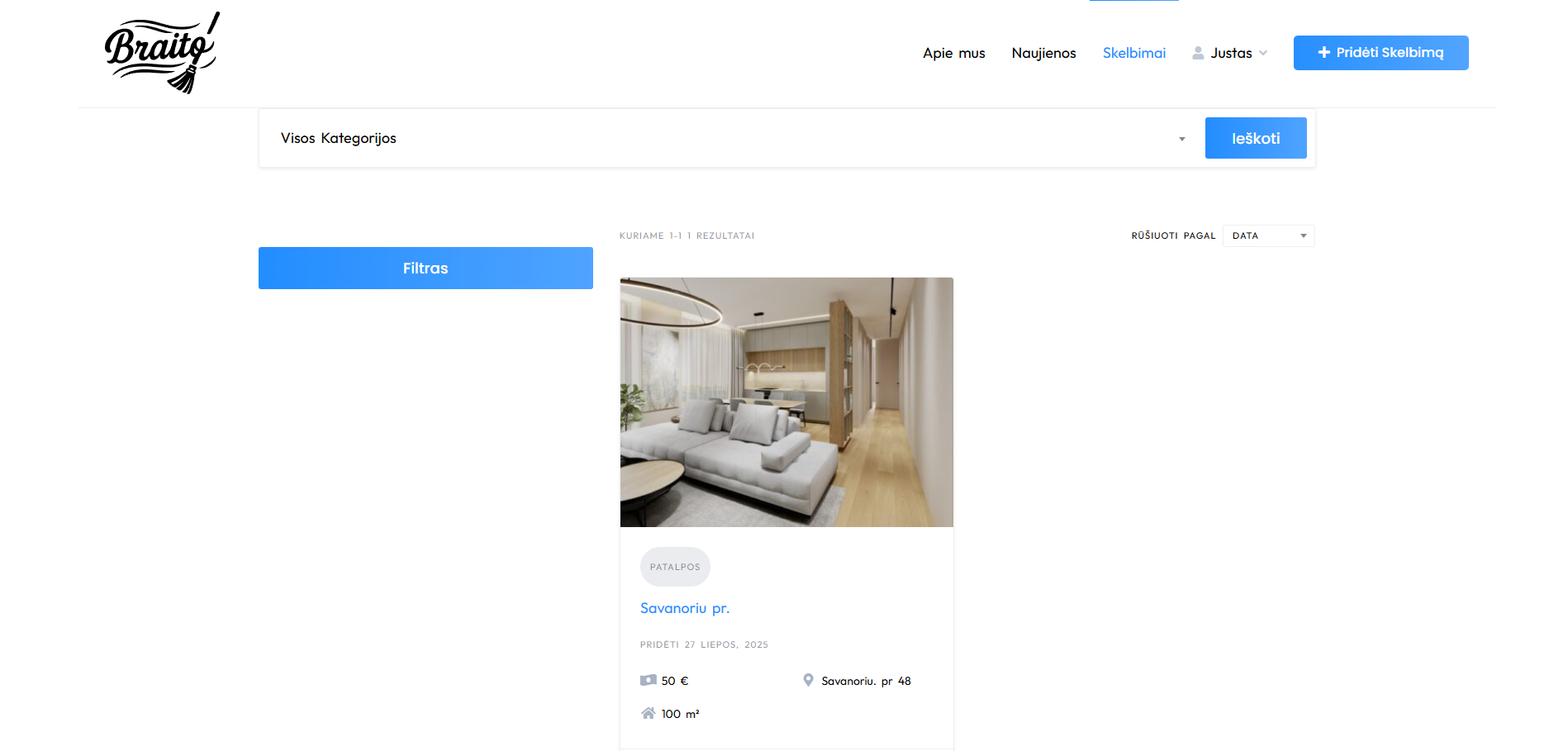Click the Filtras button
Viewport: 1568px width, 751px height.
click(x=425, y=268)
